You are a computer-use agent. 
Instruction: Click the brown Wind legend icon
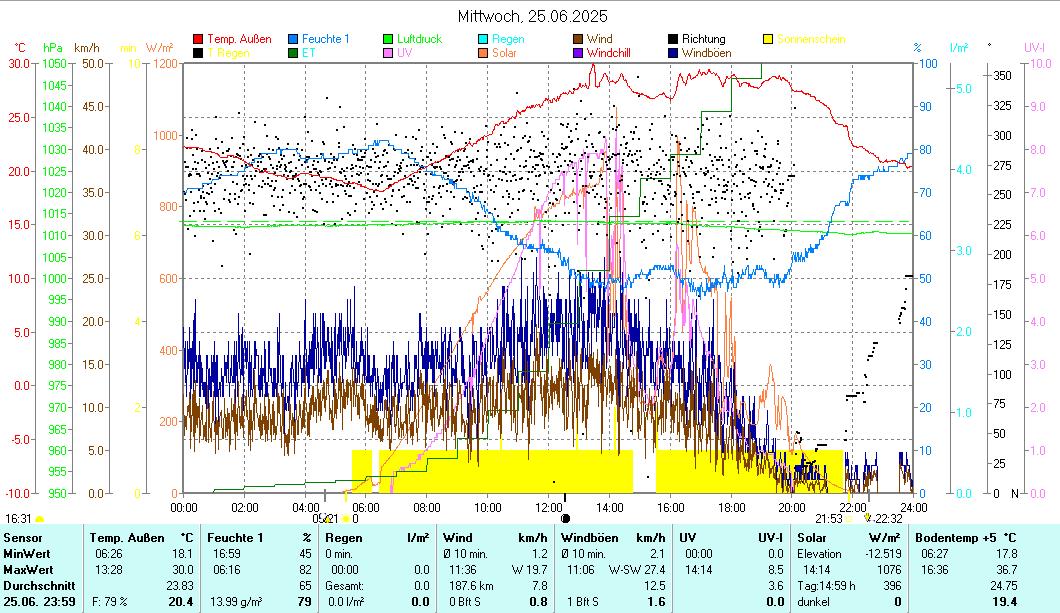(578, 39)
